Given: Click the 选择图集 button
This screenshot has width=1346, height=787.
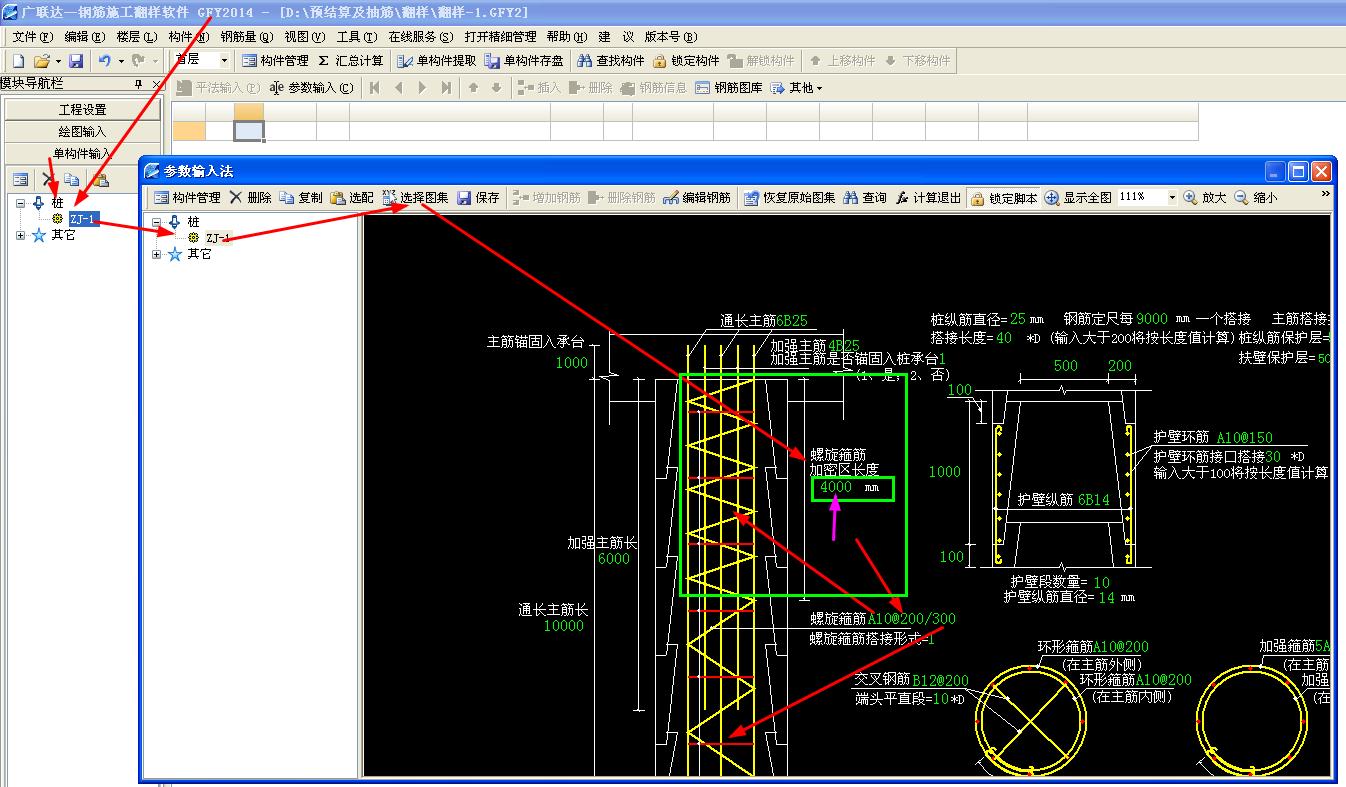Looking at the screenshot, I should (x=415, y=198).
